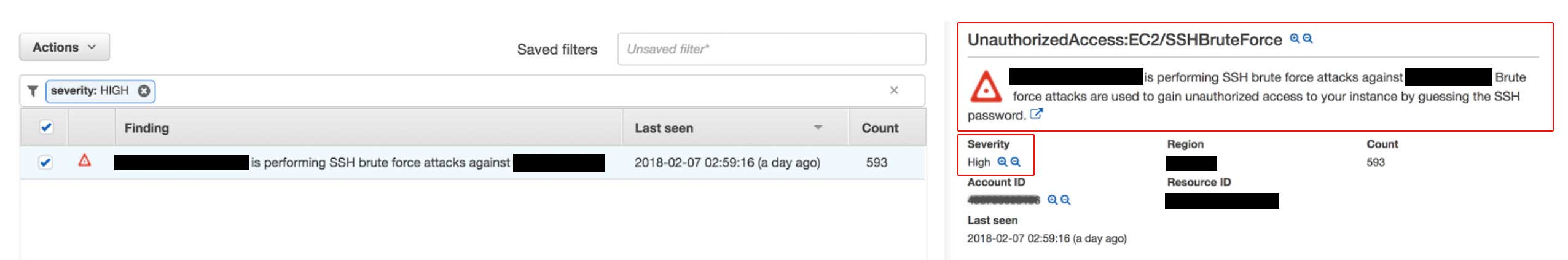This screenshot has height=260, width=1568.
Task: Open the SSH brute force finding row
Action: pyautogui.click(x=380, y=163)
